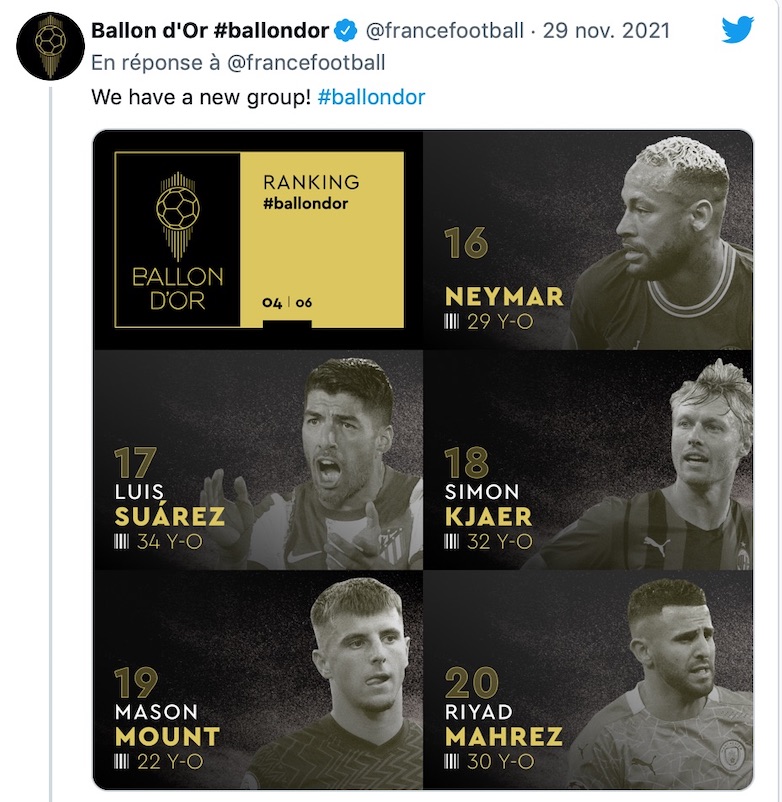Click the gold number 20 ranking
The width and height of the screenshot is (782, 802).
(x=471, y=683)
